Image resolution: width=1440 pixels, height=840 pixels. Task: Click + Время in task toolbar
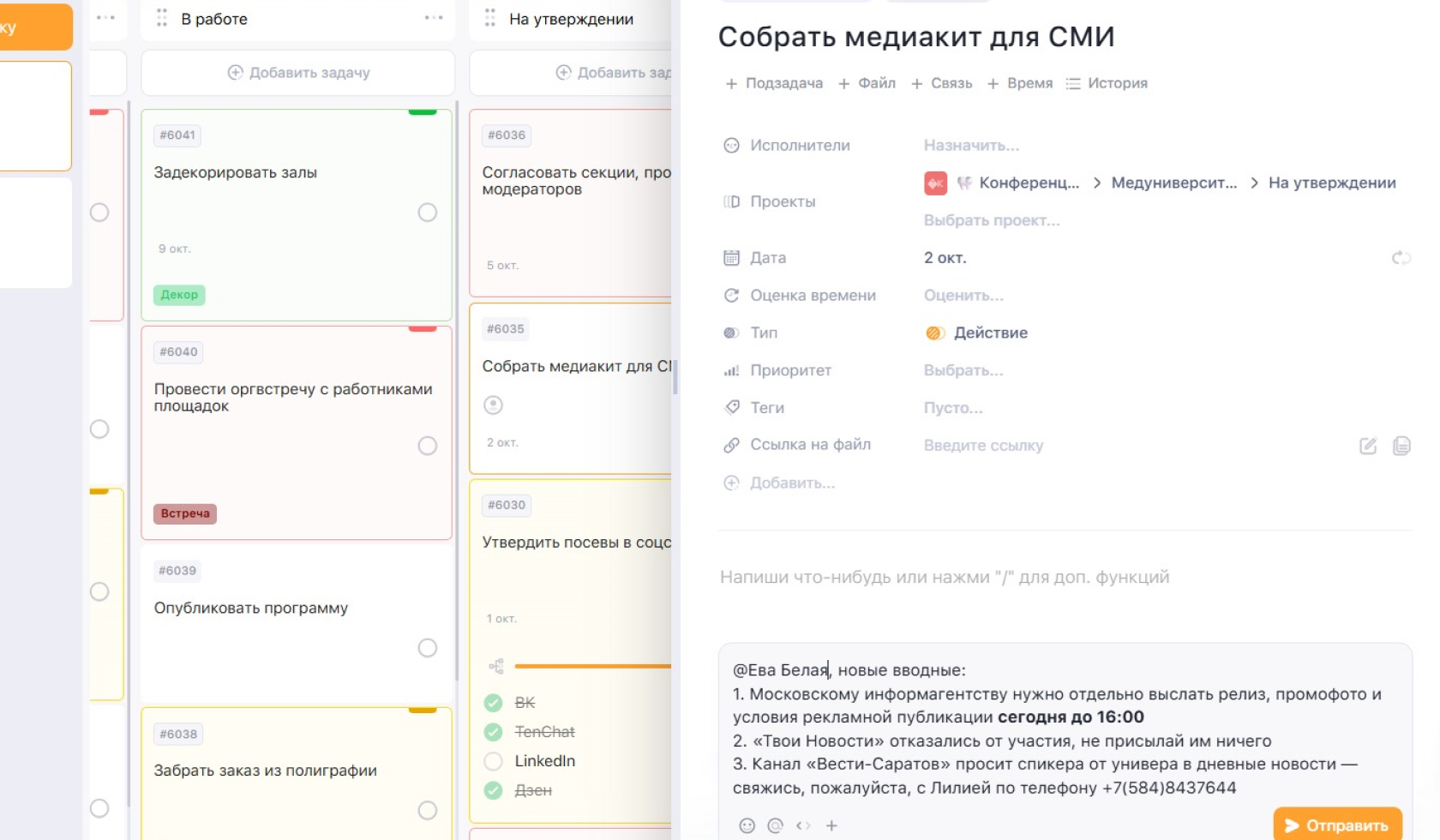[x=1020, y=83]
